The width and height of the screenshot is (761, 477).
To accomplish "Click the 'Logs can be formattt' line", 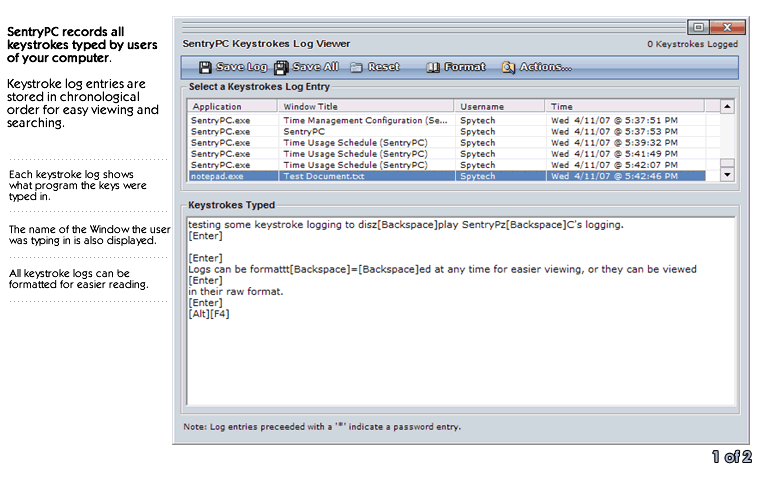I will (x=442, y=269).
